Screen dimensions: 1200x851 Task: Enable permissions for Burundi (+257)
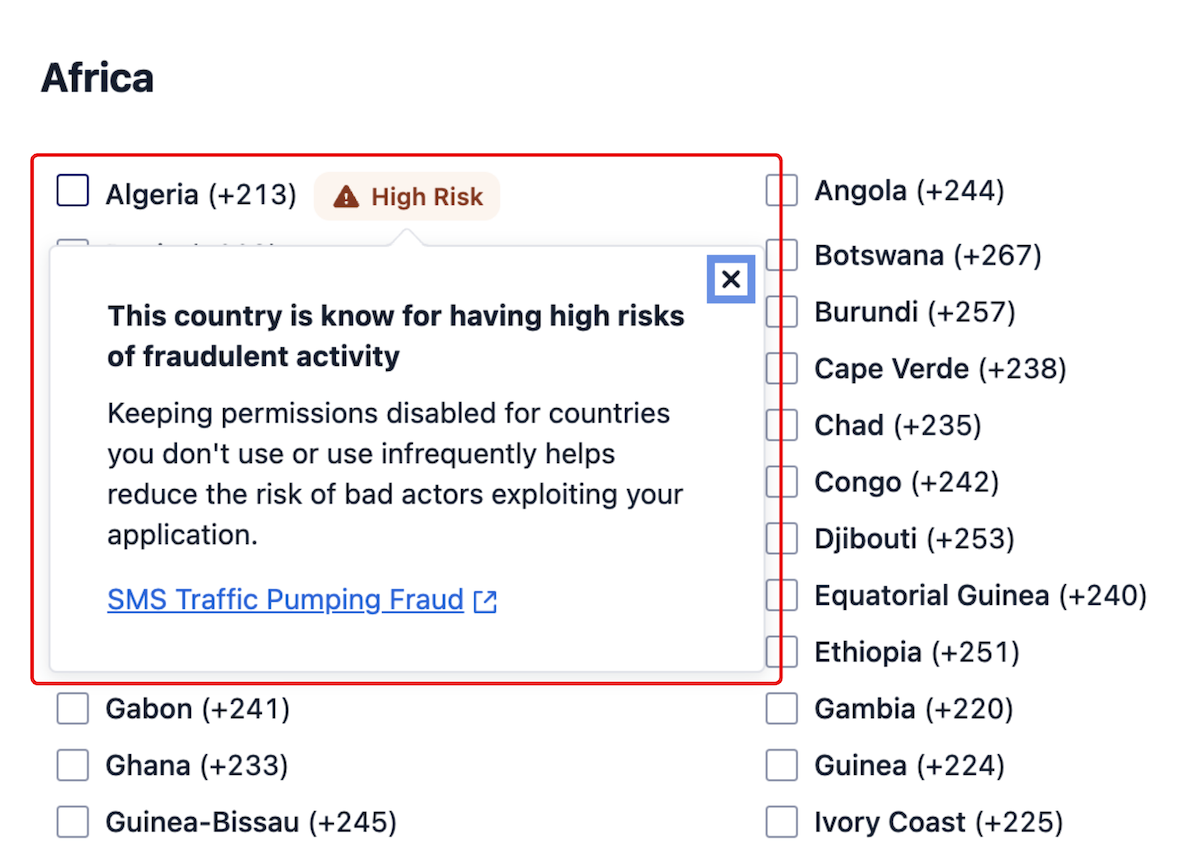click(x=781, y=311)
